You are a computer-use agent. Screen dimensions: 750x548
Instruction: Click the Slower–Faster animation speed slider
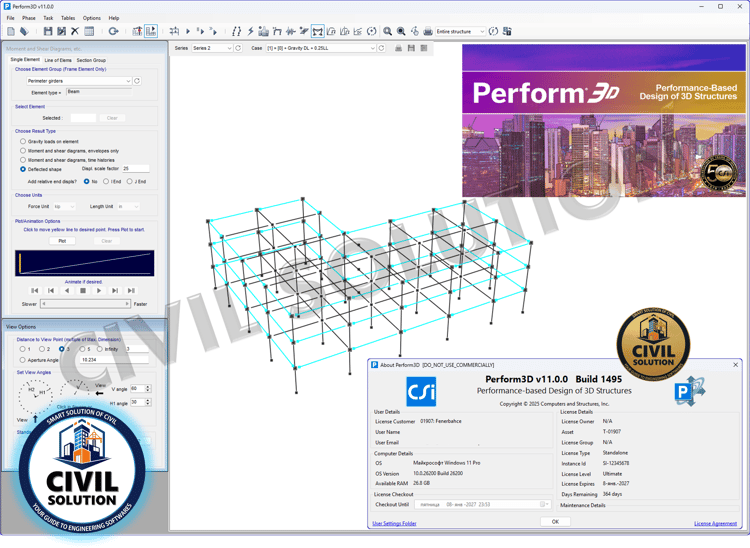click(85, 304)
